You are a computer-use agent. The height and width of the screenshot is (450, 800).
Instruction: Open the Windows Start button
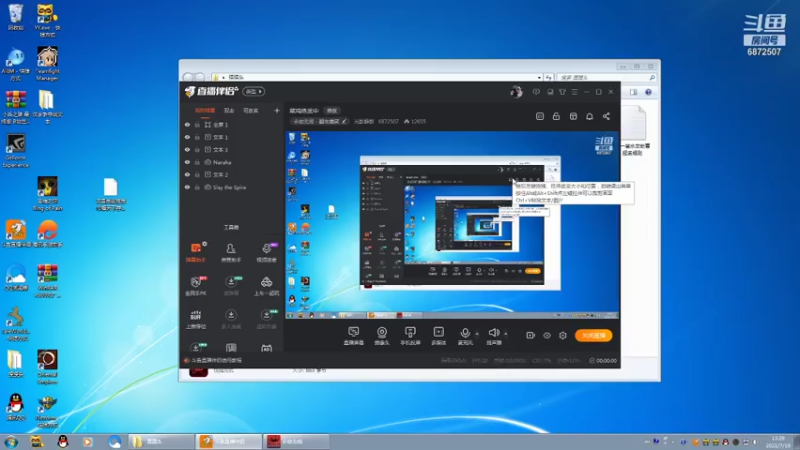coord(11,441)
